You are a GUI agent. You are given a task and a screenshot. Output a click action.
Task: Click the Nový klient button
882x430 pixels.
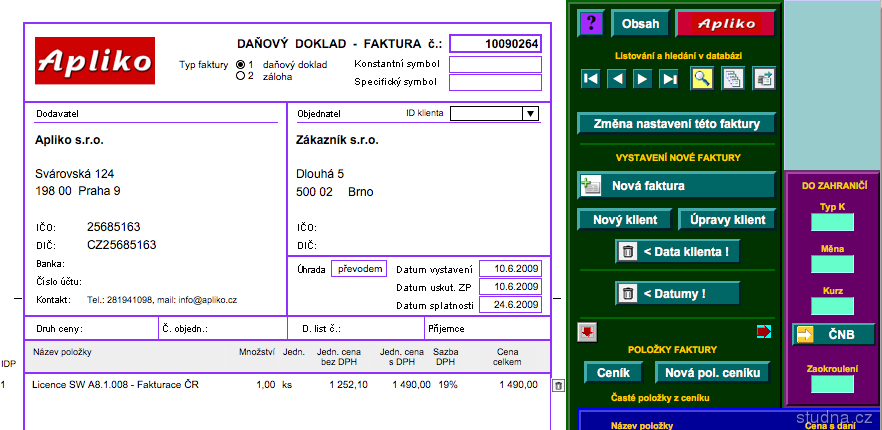(x=625, y=220)
